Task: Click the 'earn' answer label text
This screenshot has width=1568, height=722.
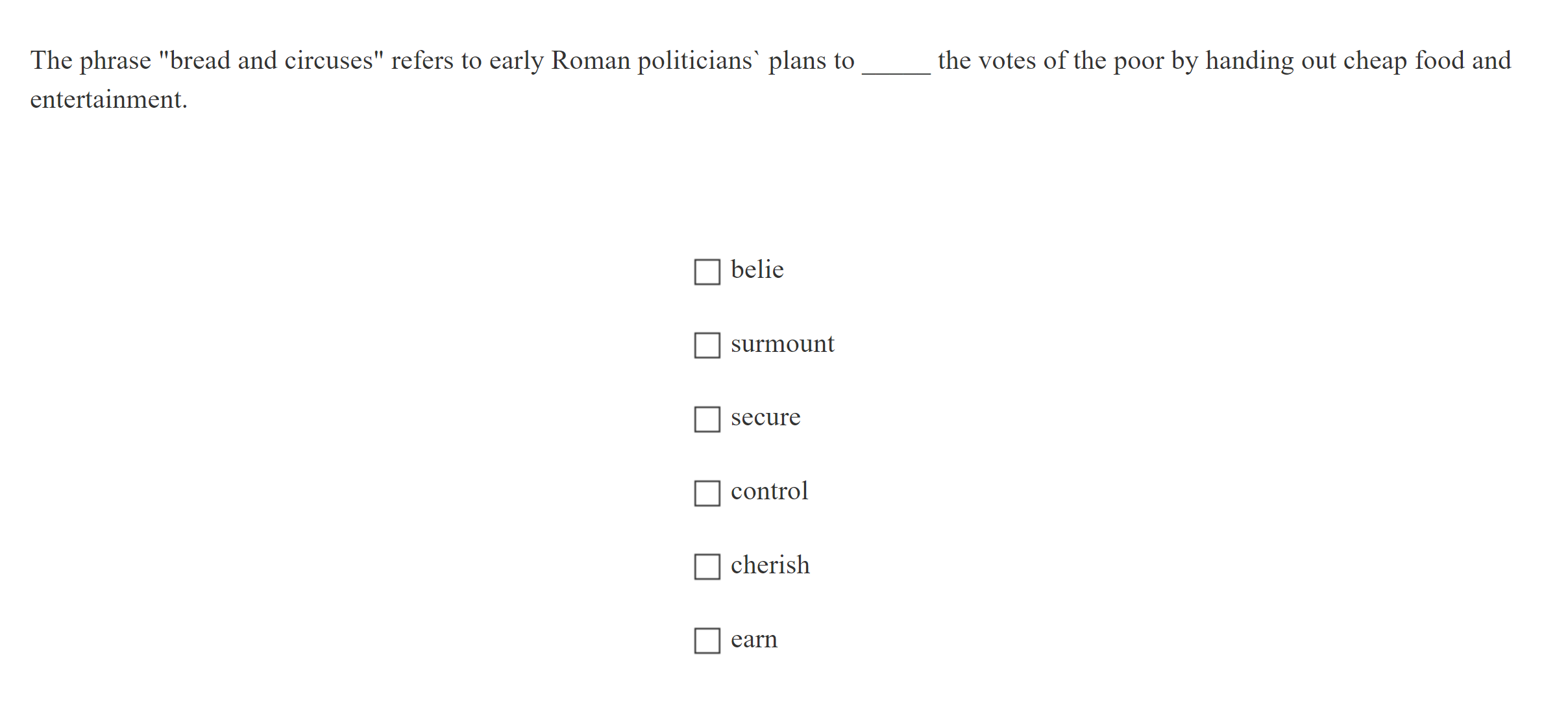Action: (x=753, y=639)
